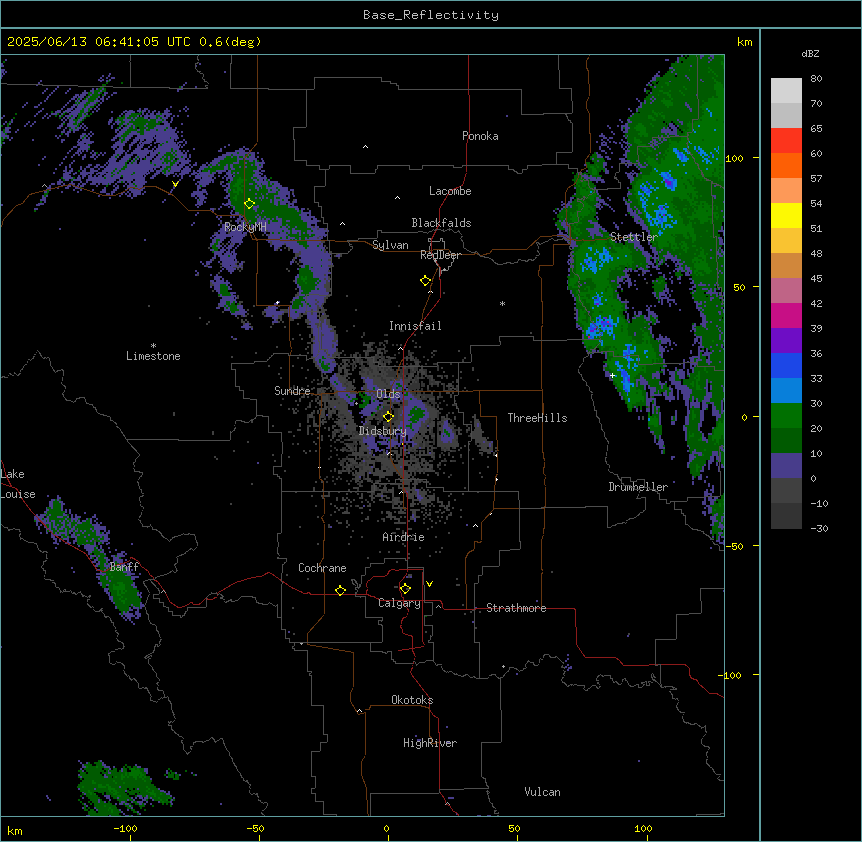
Task: Select the Limestone label
Action: tap(153, 356)
